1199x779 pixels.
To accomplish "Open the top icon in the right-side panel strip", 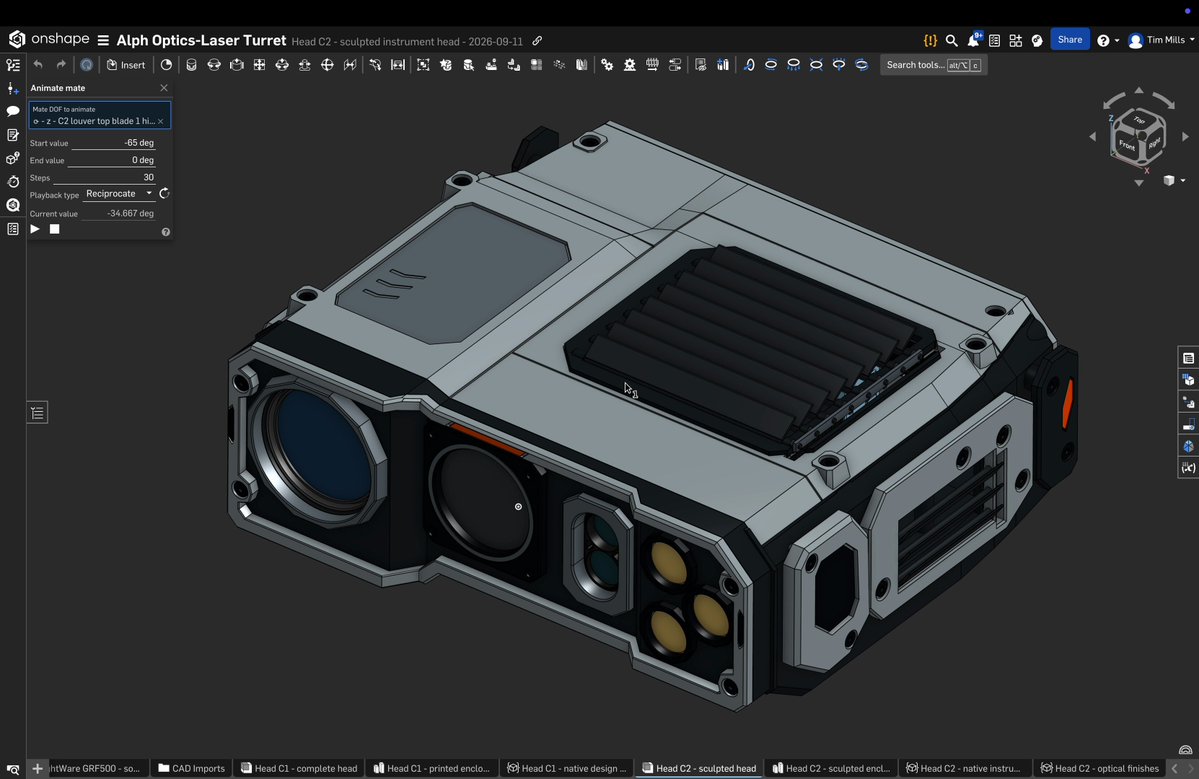I will [1188, 359].
